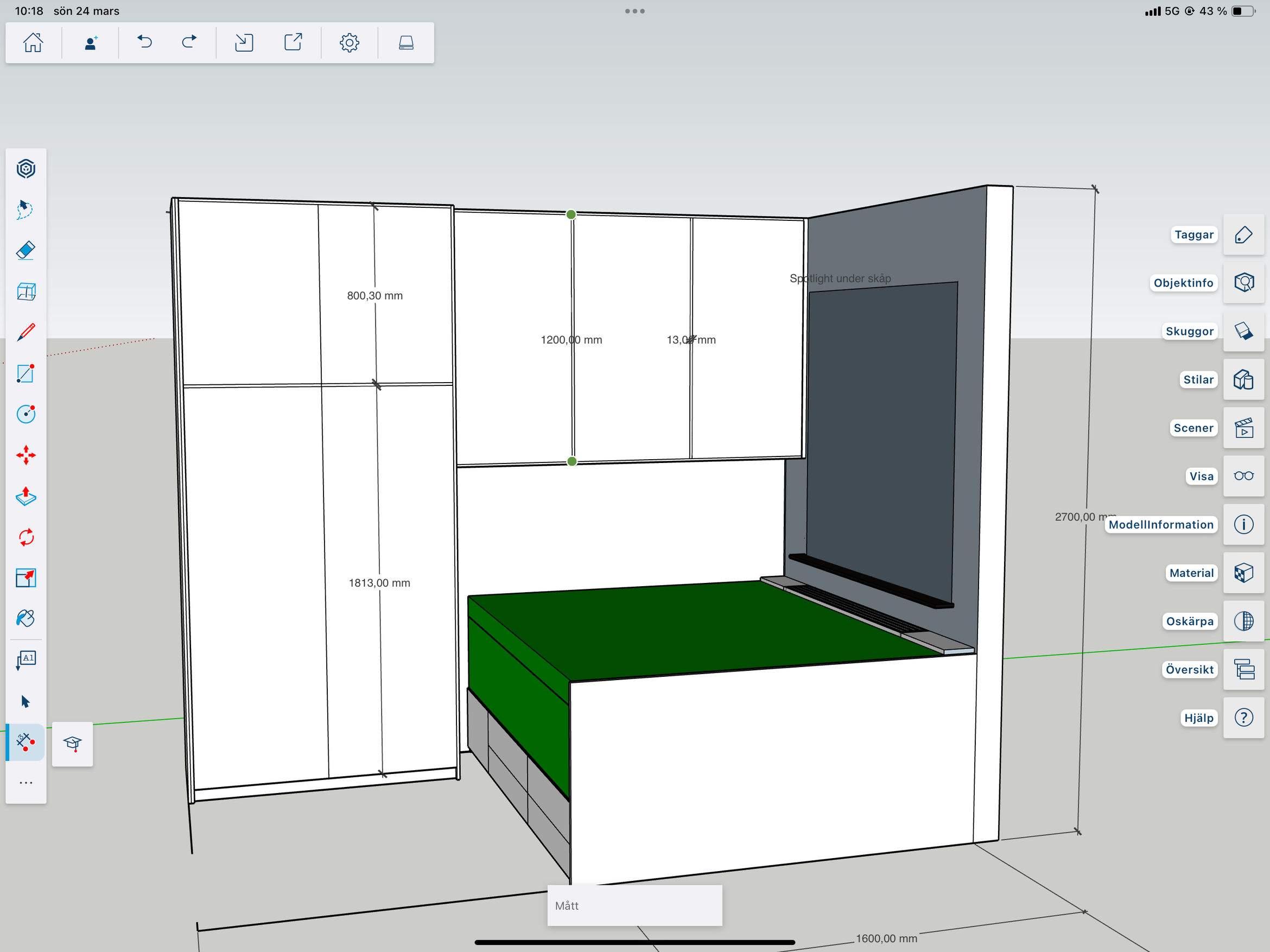Select the Lasso select tool

coord(26,210)
